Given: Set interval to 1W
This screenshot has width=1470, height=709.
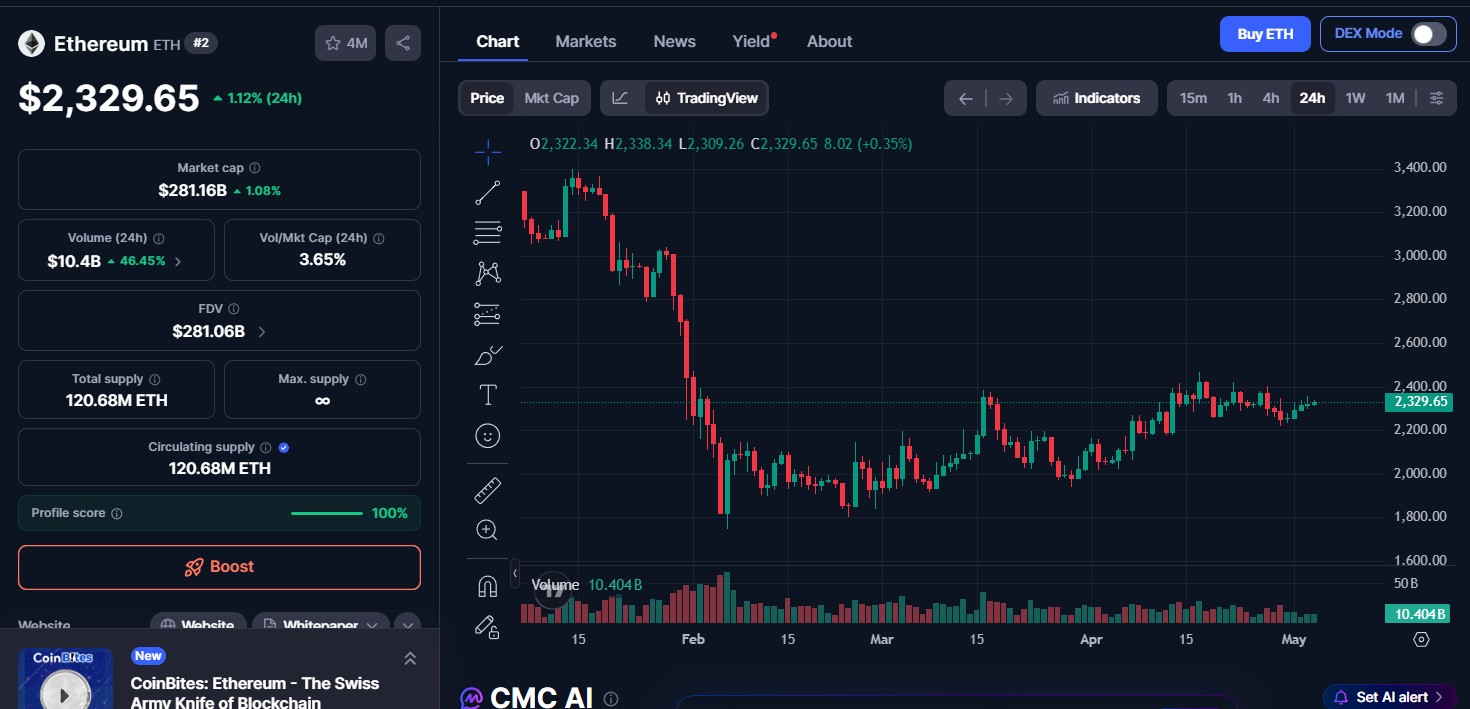Looking at the screenshot, I should click(x=1355, y=98).
